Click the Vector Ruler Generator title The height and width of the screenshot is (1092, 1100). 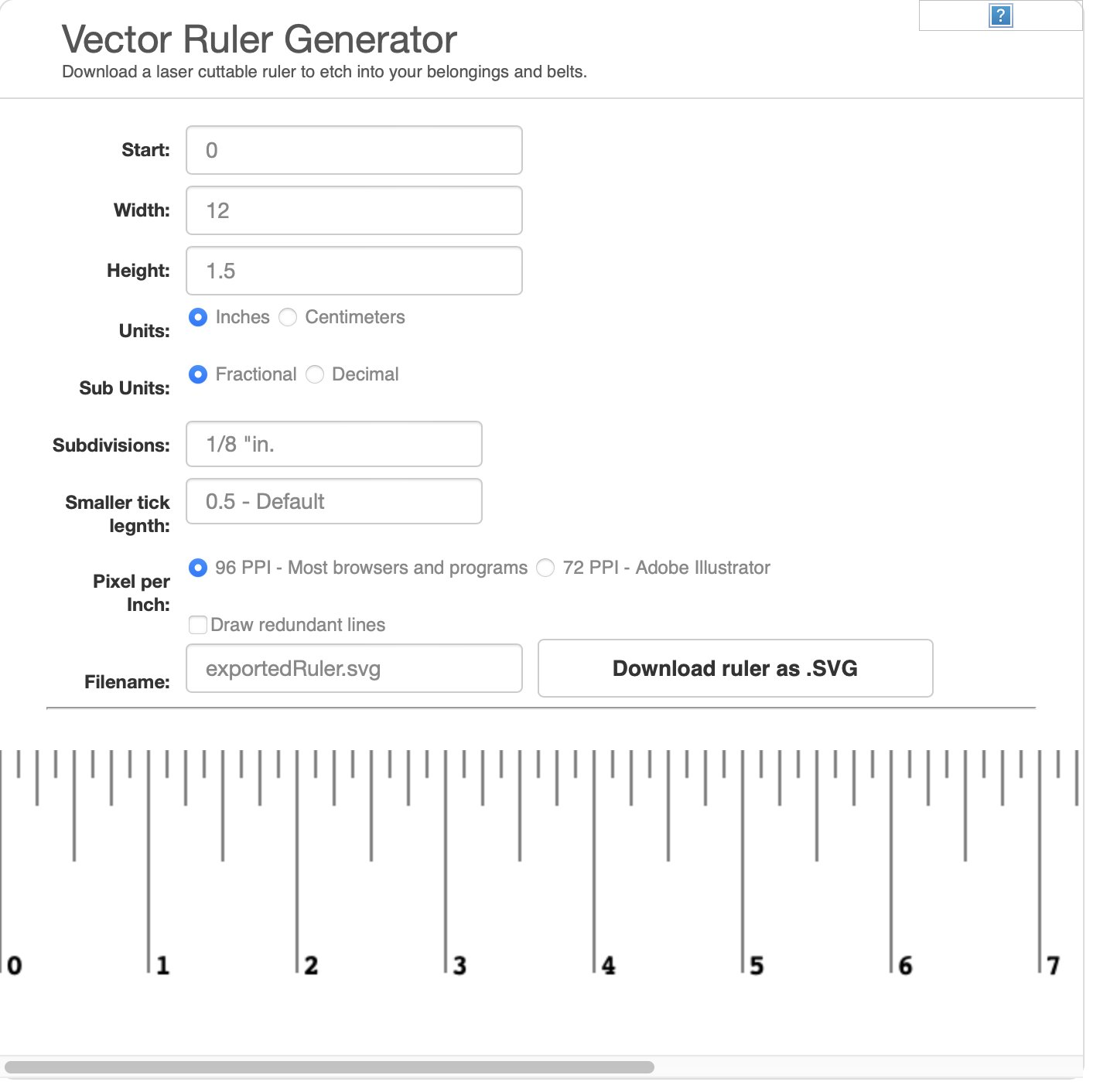(x=259, y=39)
